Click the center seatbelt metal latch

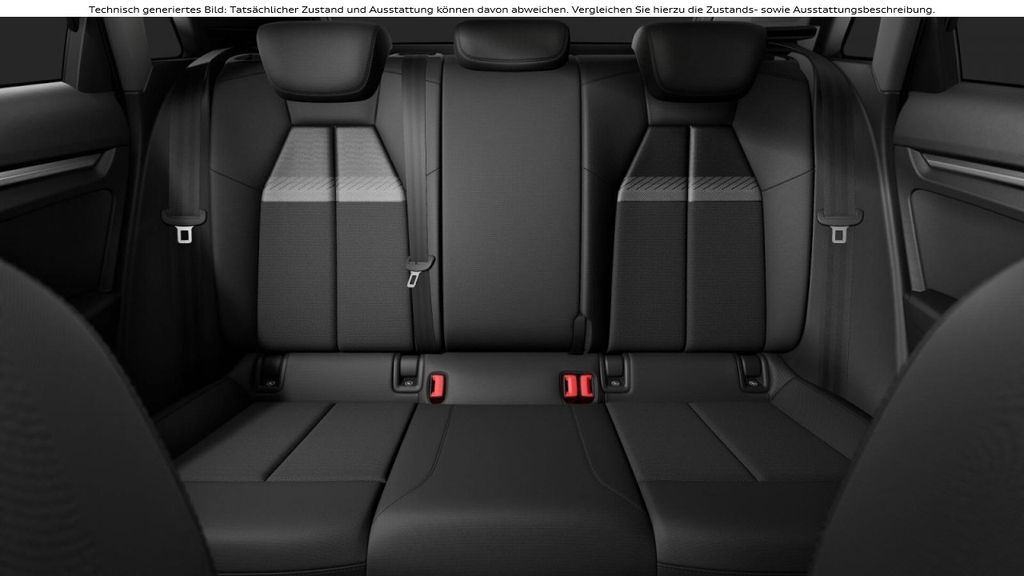point(414,272)
